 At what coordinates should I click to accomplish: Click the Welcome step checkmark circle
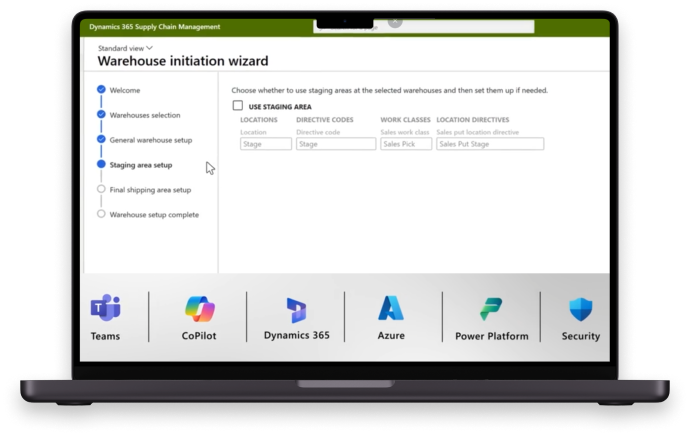[101, 89]
